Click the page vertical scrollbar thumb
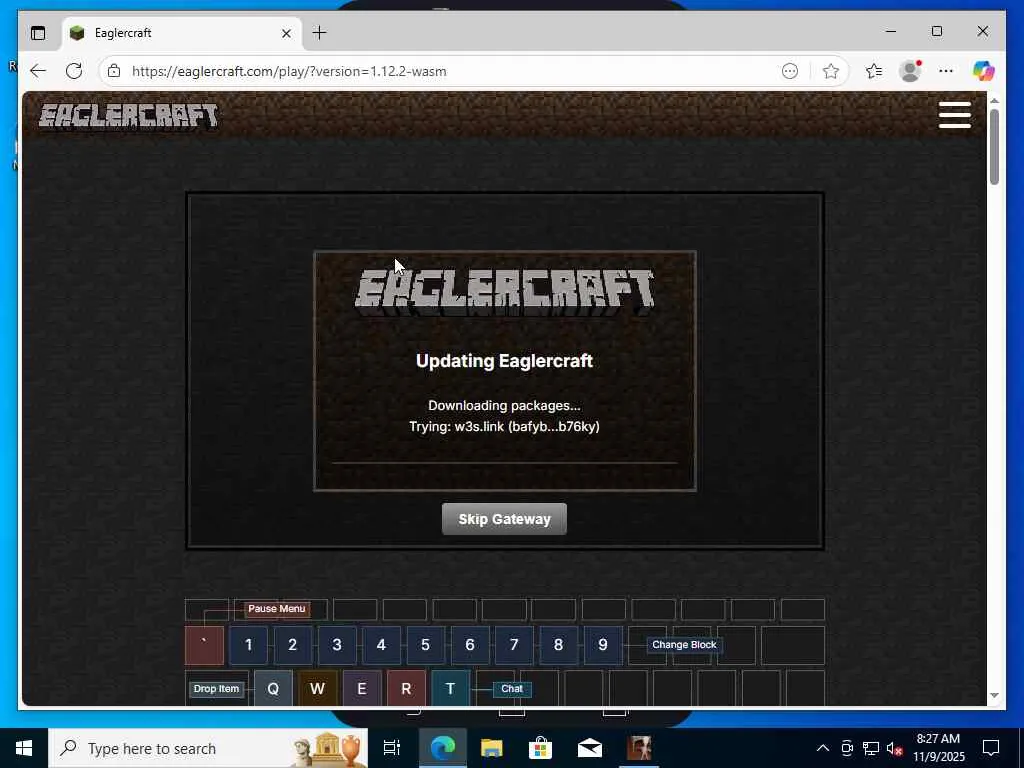Screen dimensions: 1024x768 coord(994,147)
